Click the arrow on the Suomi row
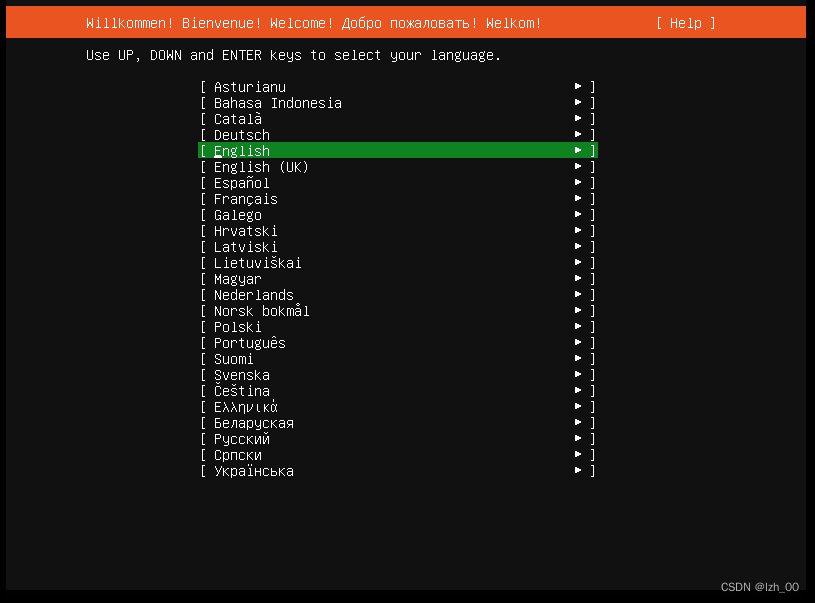Screen dimensions: 815x603 [578, 359]
